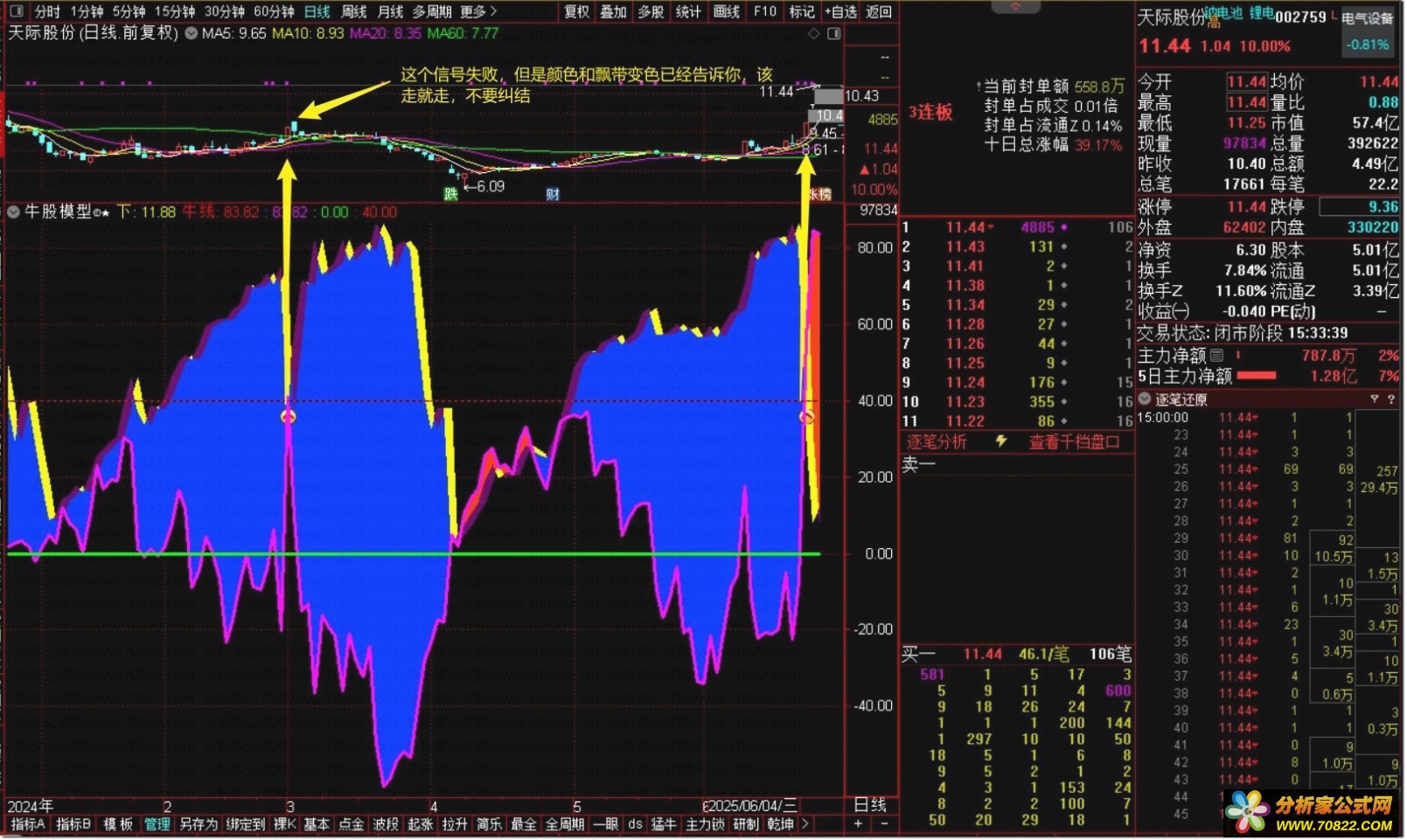Image resolution: width=1407 pixels, height=840 pixels.
Task: Click the 3连板 label
Action: (x=930, y=112)
